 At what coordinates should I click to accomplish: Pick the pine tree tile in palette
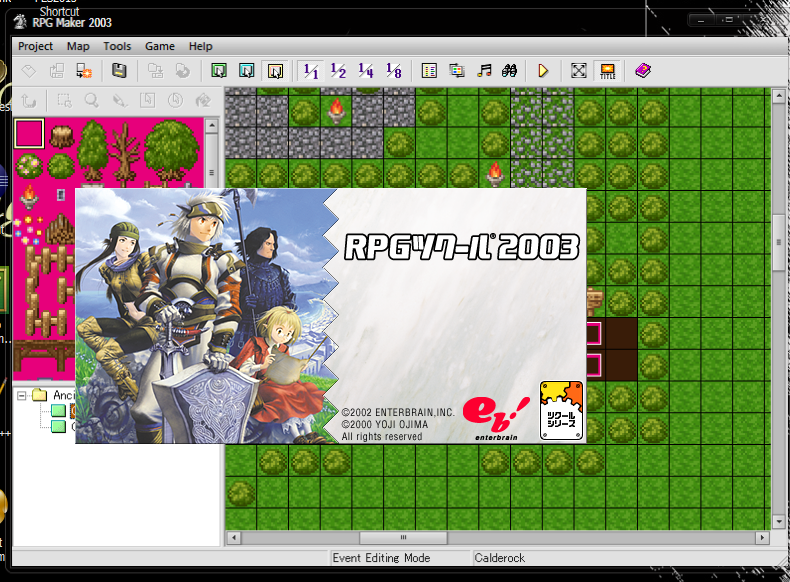pos(93,150)
